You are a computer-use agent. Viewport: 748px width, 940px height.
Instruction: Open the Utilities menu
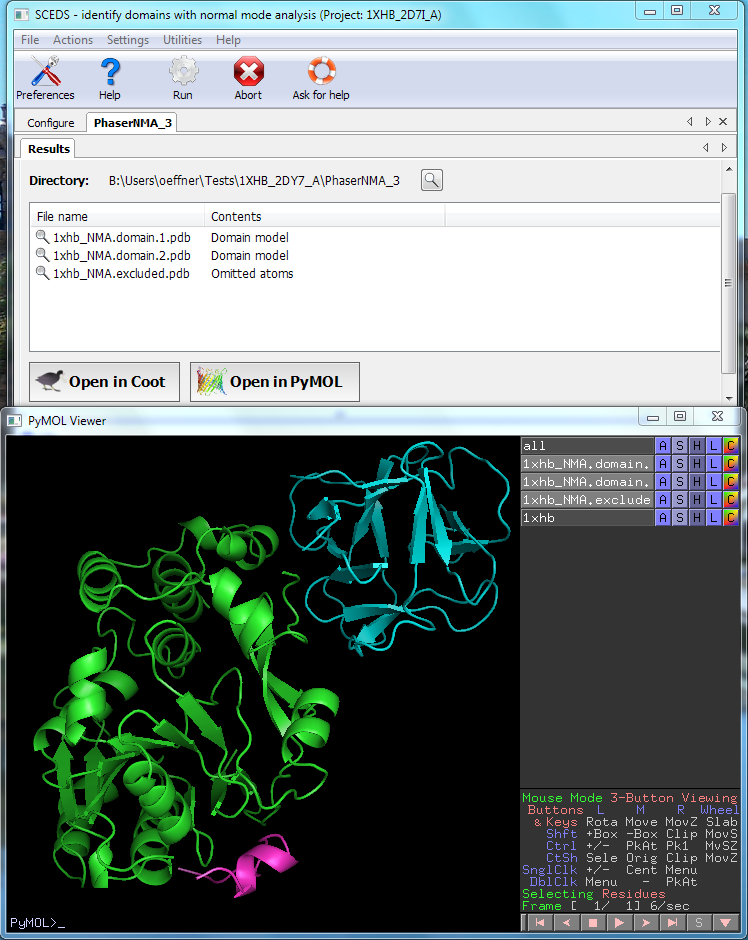(182, 40)
